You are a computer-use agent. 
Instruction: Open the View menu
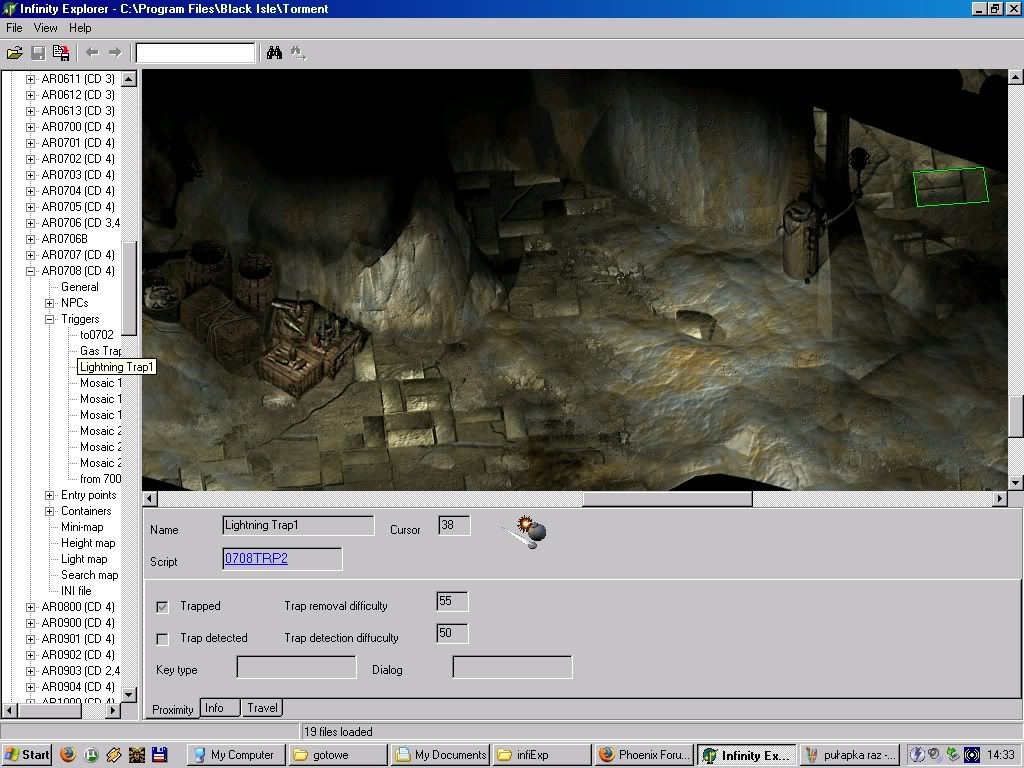(45, 28)
